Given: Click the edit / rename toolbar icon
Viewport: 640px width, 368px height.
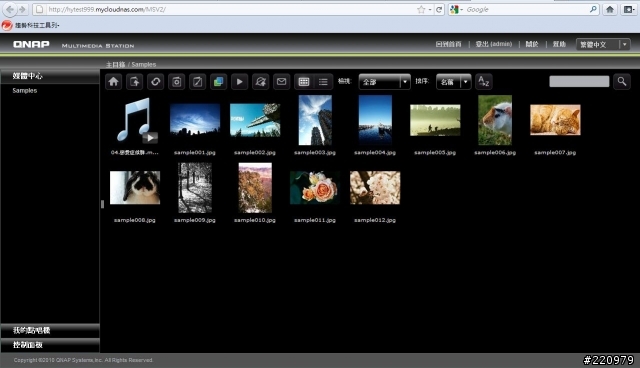Looking at the screenshot, I should pos(198,82).
